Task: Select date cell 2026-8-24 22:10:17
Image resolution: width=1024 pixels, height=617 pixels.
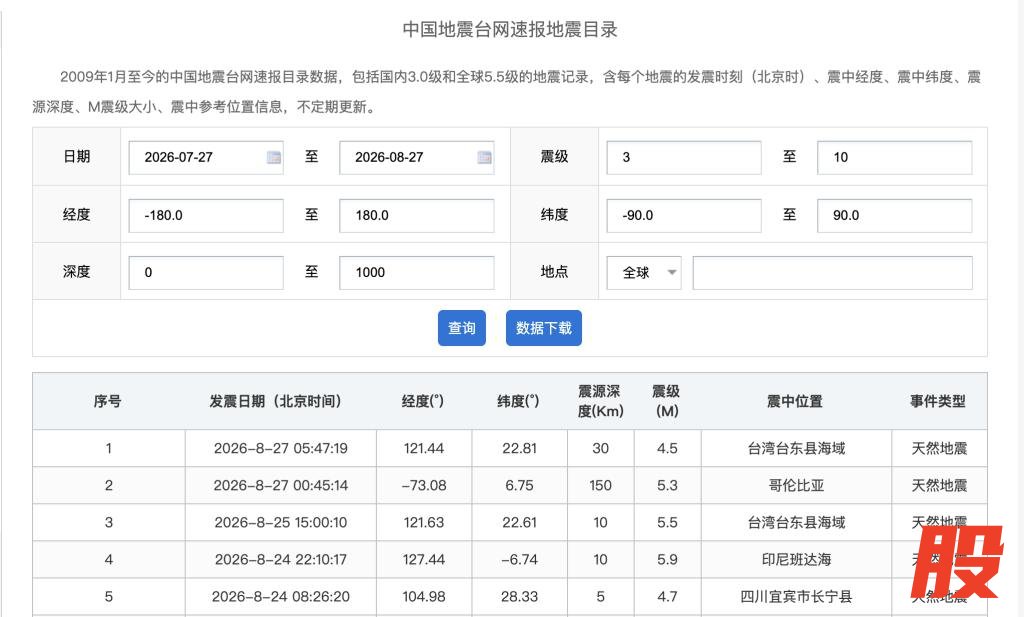Action: (281, 560)
